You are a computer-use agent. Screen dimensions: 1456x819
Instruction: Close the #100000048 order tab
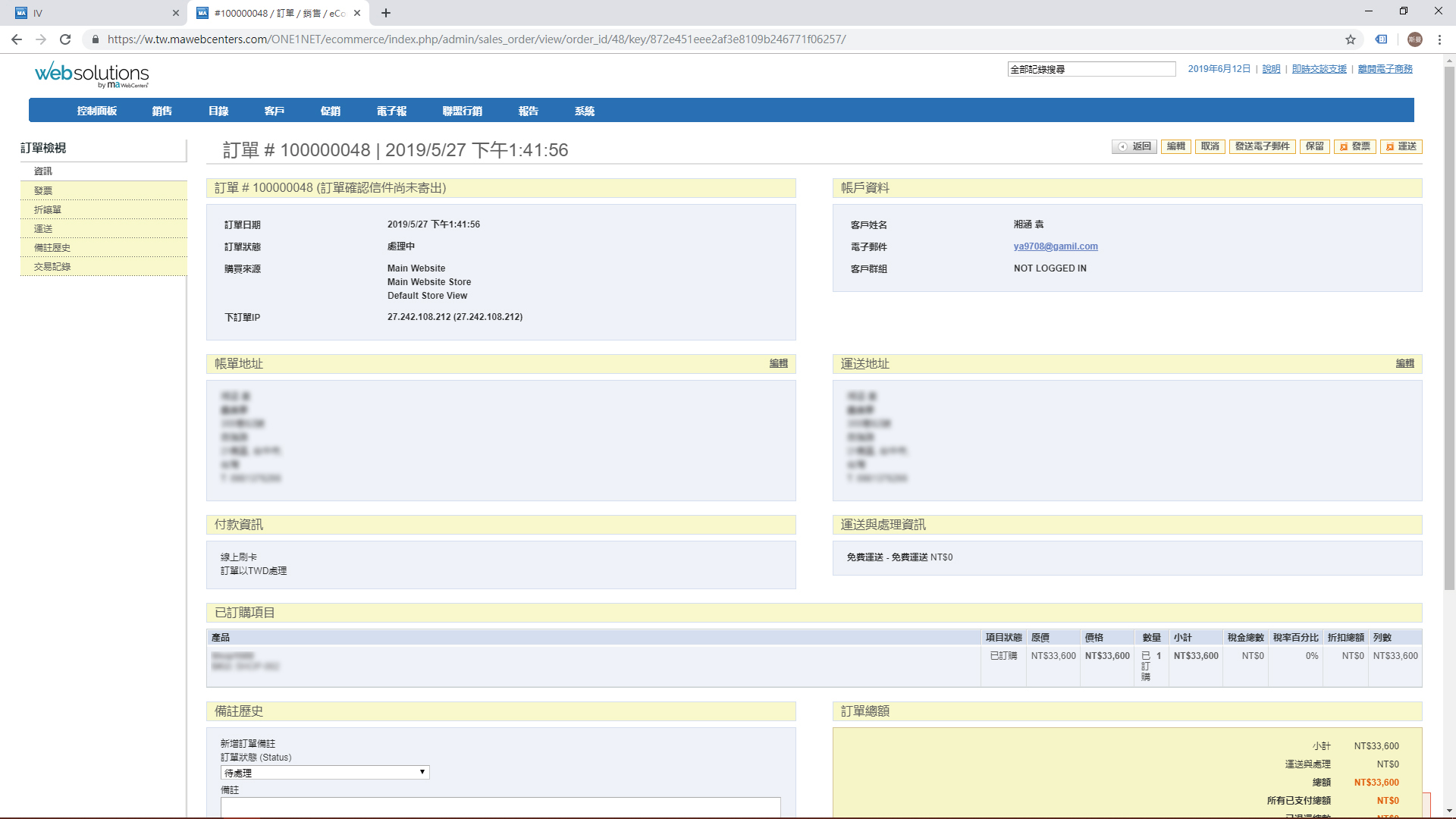(357, 13)
